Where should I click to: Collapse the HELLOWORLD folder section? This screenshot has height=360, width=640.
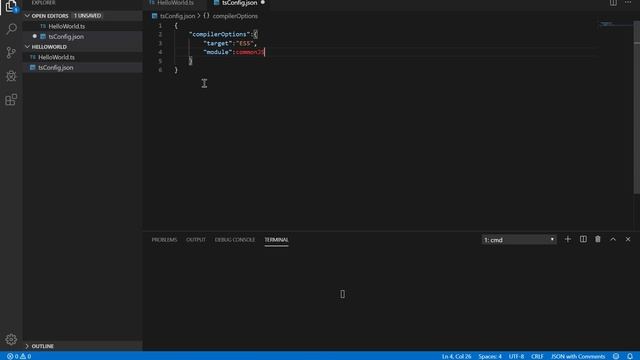[27, 47]
